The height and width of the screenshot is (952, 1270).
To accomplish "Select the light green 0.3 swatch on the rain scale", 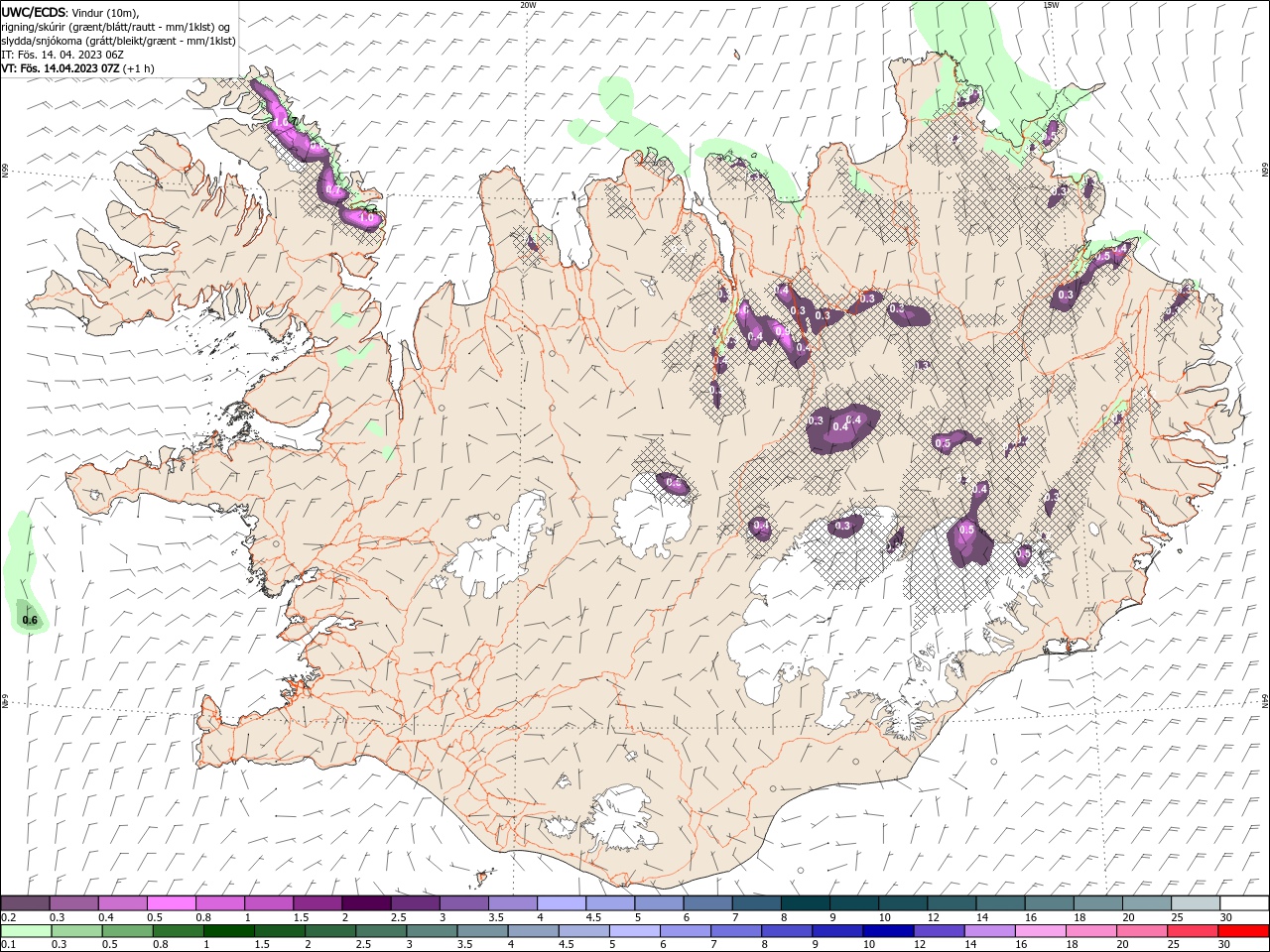I will click(76, 931).
